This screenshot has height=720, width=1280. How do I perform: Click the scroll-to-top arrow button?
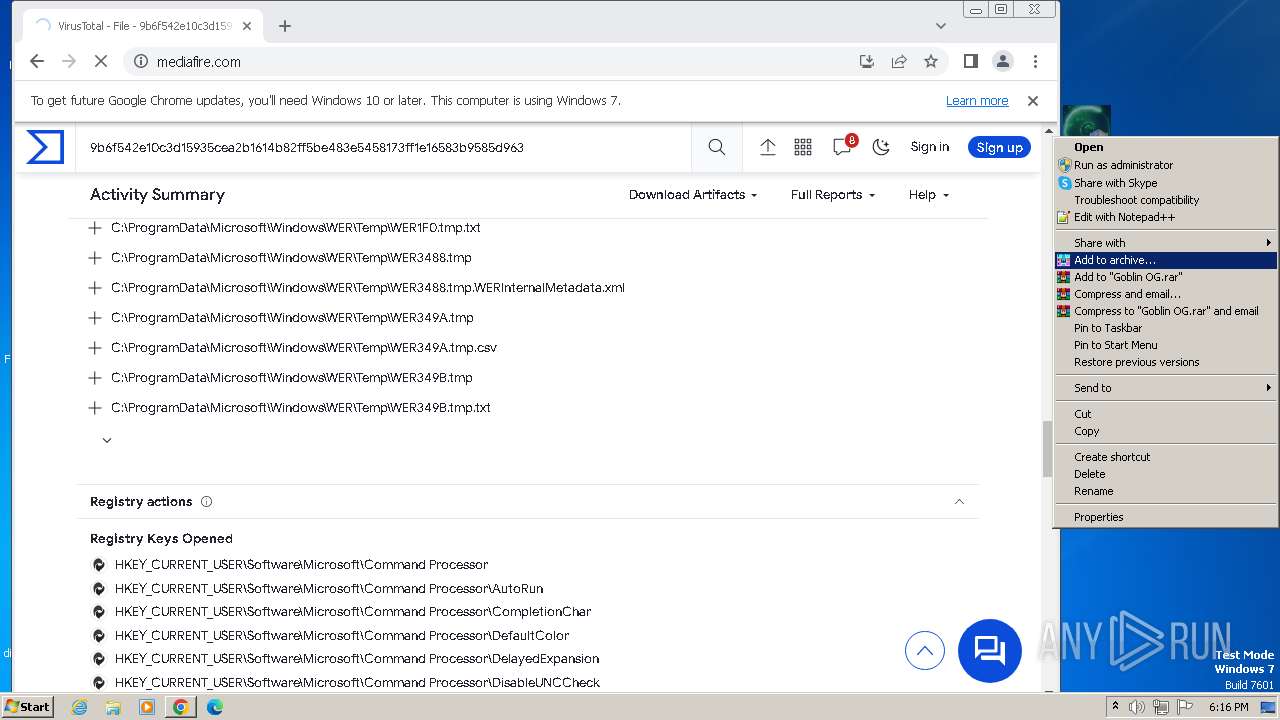tap(925, 651)
